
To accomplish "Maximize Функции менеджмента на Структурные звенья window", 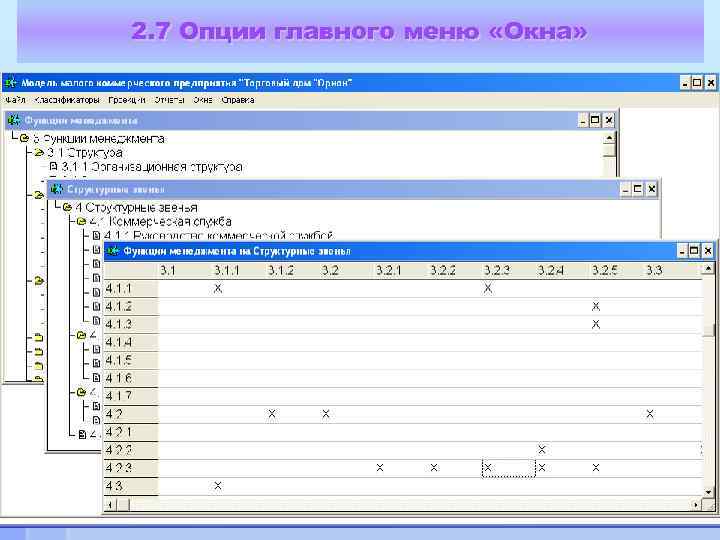I will point(695,251).
